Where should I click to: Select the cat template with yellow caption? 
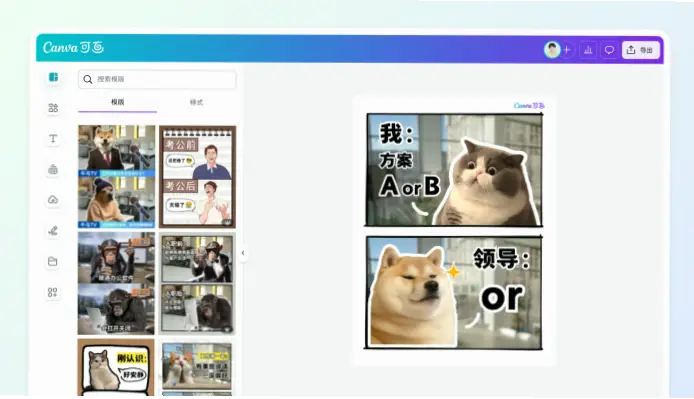click(x=197, y=367)
